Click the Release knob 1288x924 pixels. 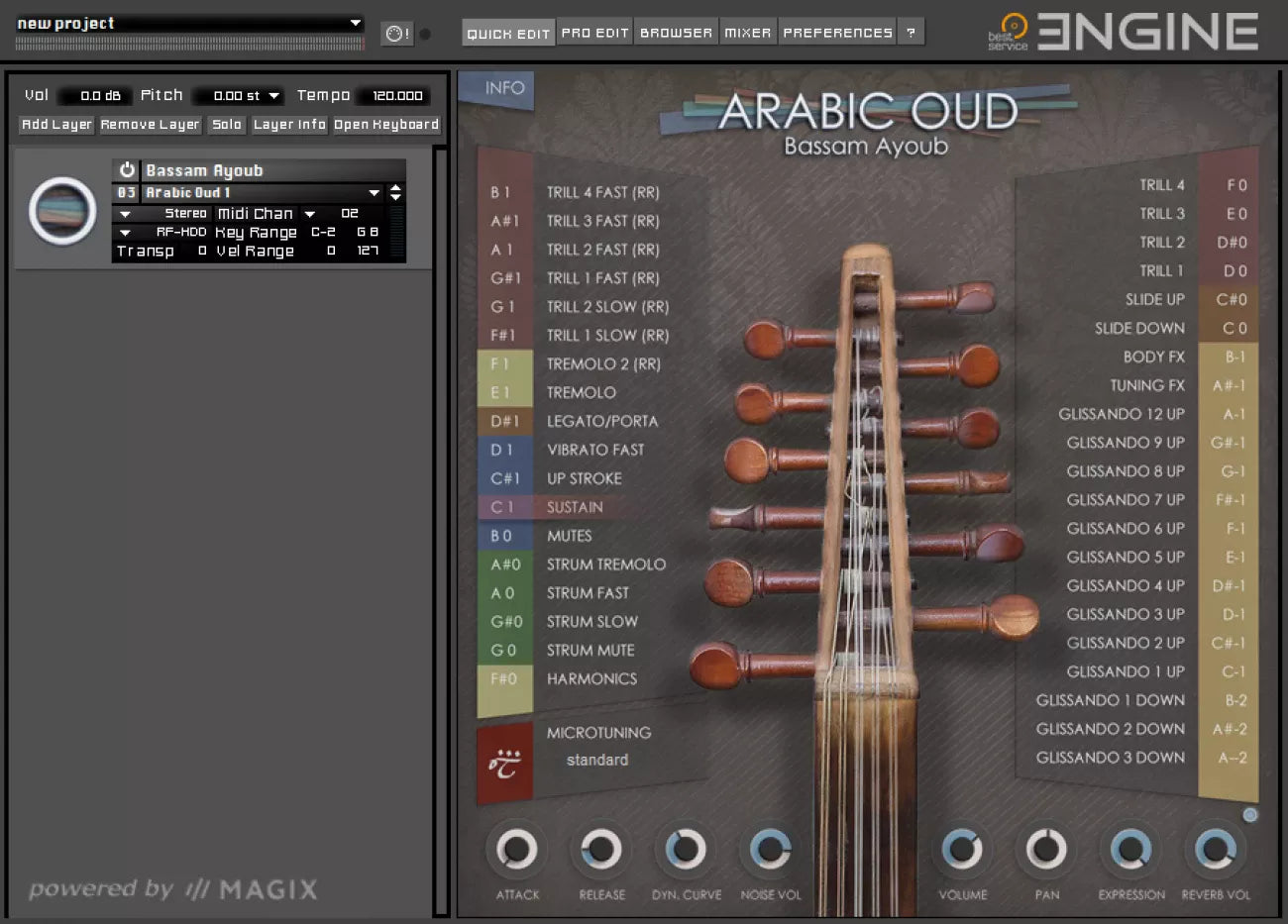[x=601, y=850]
